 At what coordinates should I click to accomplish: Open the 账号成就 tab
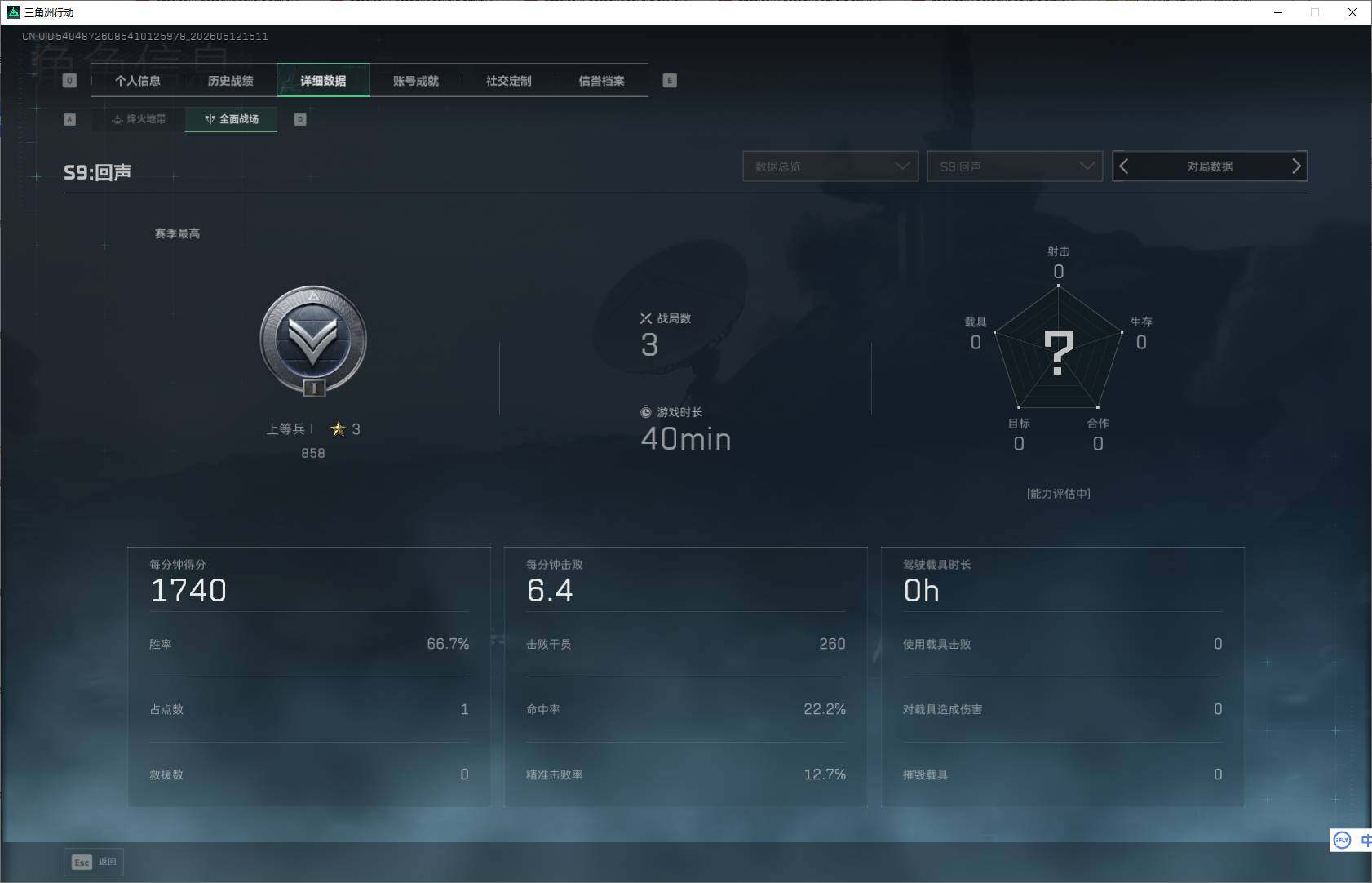416,81
